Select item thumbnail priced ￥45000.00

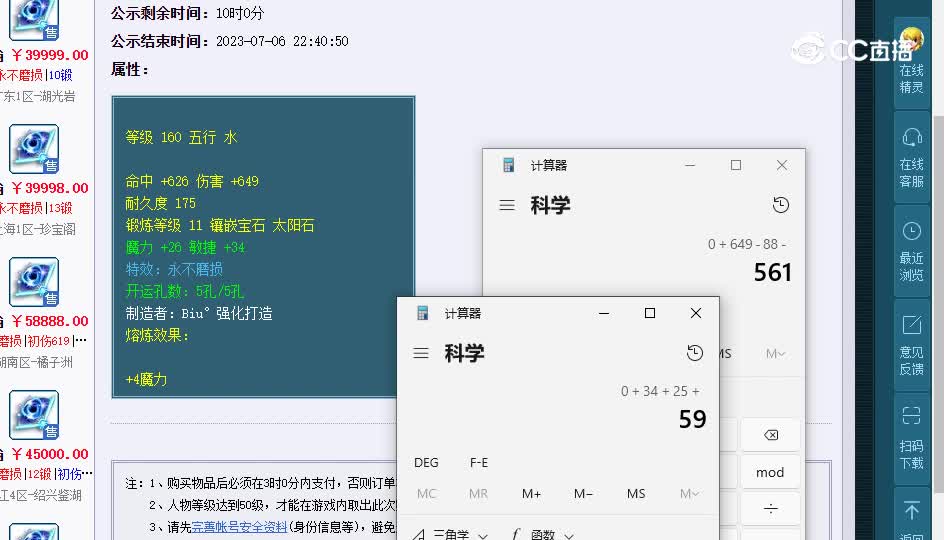[x=34, y=415]
